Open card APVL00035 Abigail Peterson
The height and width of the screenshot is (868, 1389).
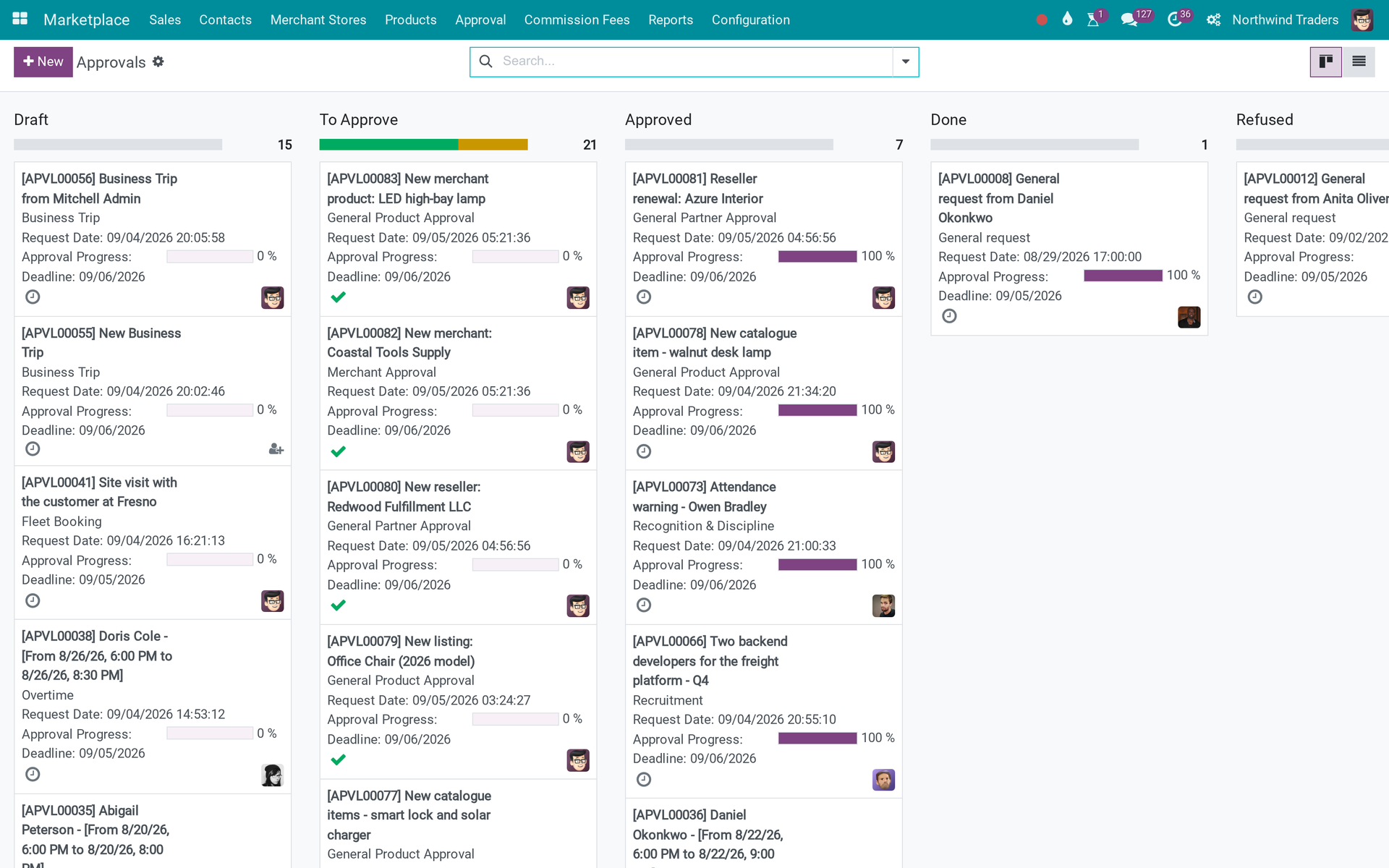(x=153, y=831)
